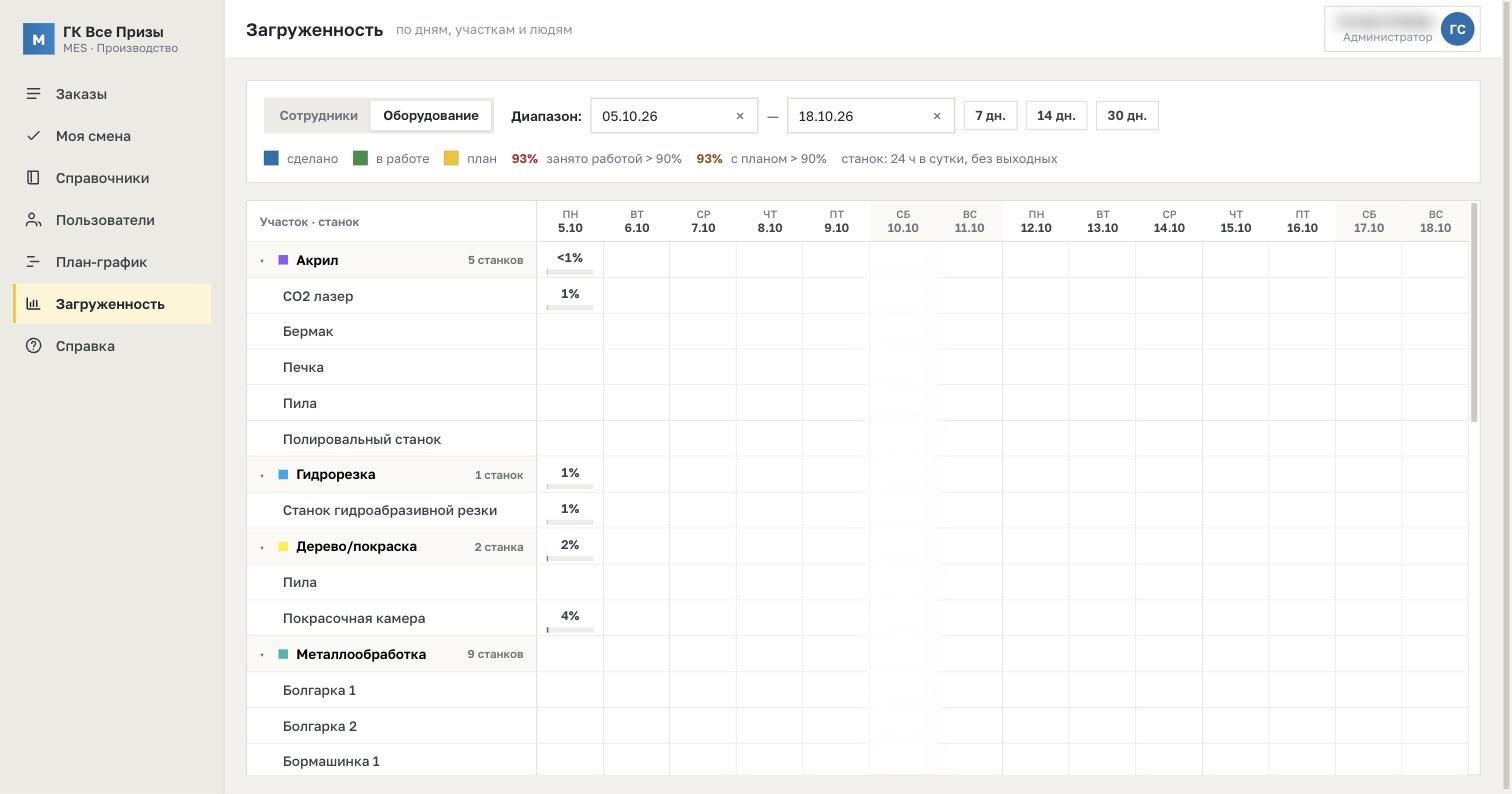Click the table's vertical scrollbar
Viewport: 1512px width, 794px height.
coord(1474,312)
